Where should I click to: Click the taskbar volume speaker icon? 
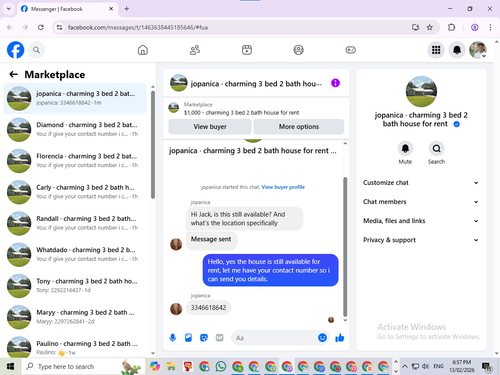click(x=425, y=367)
